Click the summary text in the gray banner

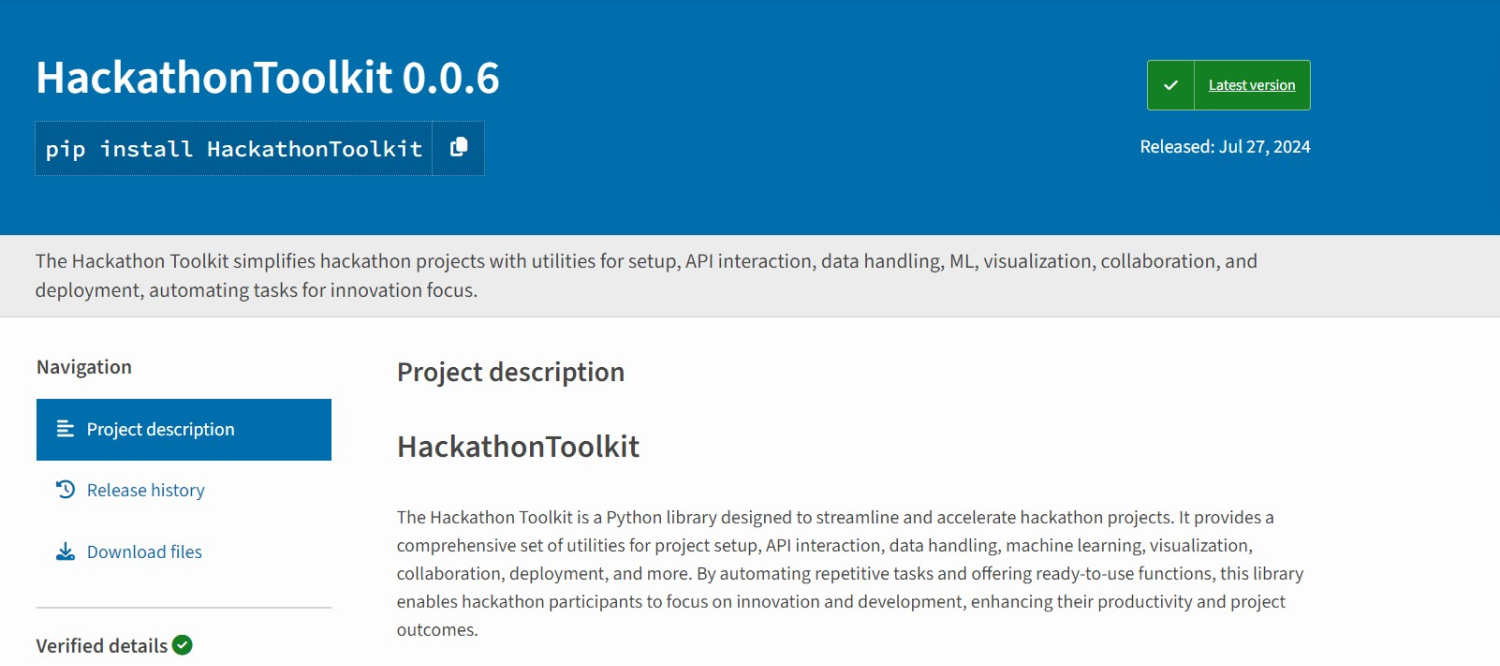645,275
